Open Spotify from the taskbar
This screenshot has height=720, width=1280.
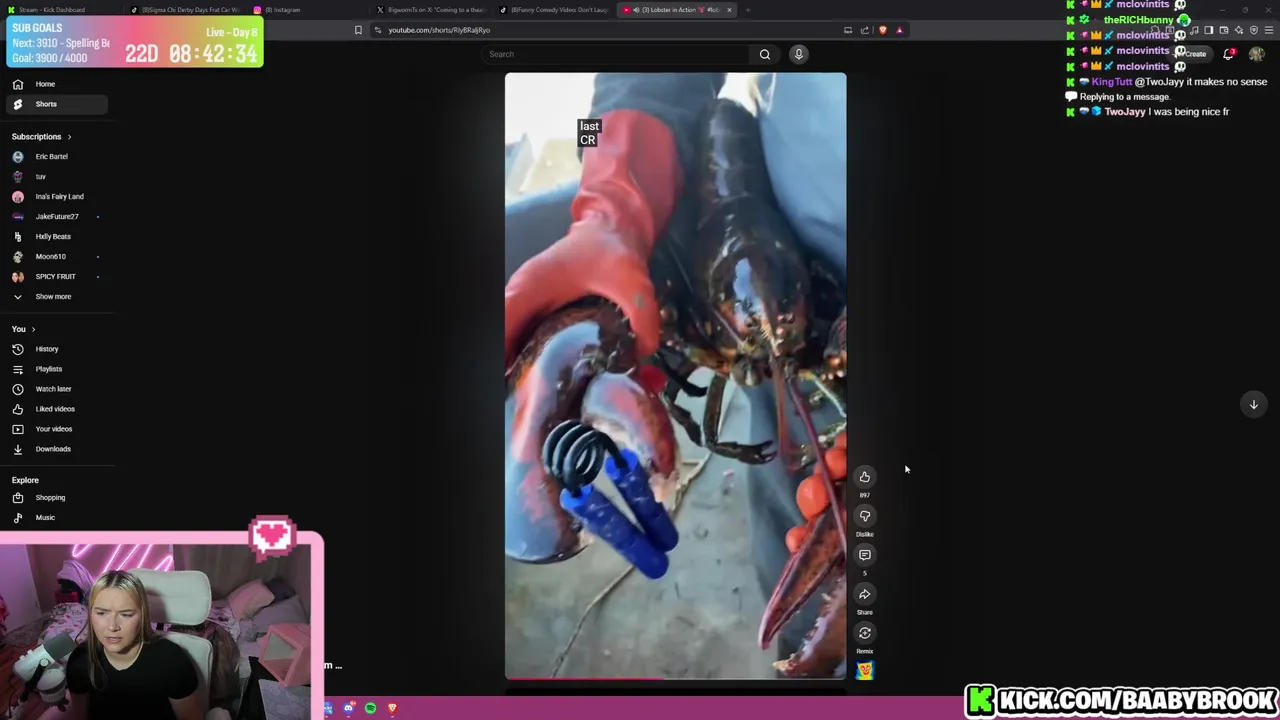pos(370,708)
